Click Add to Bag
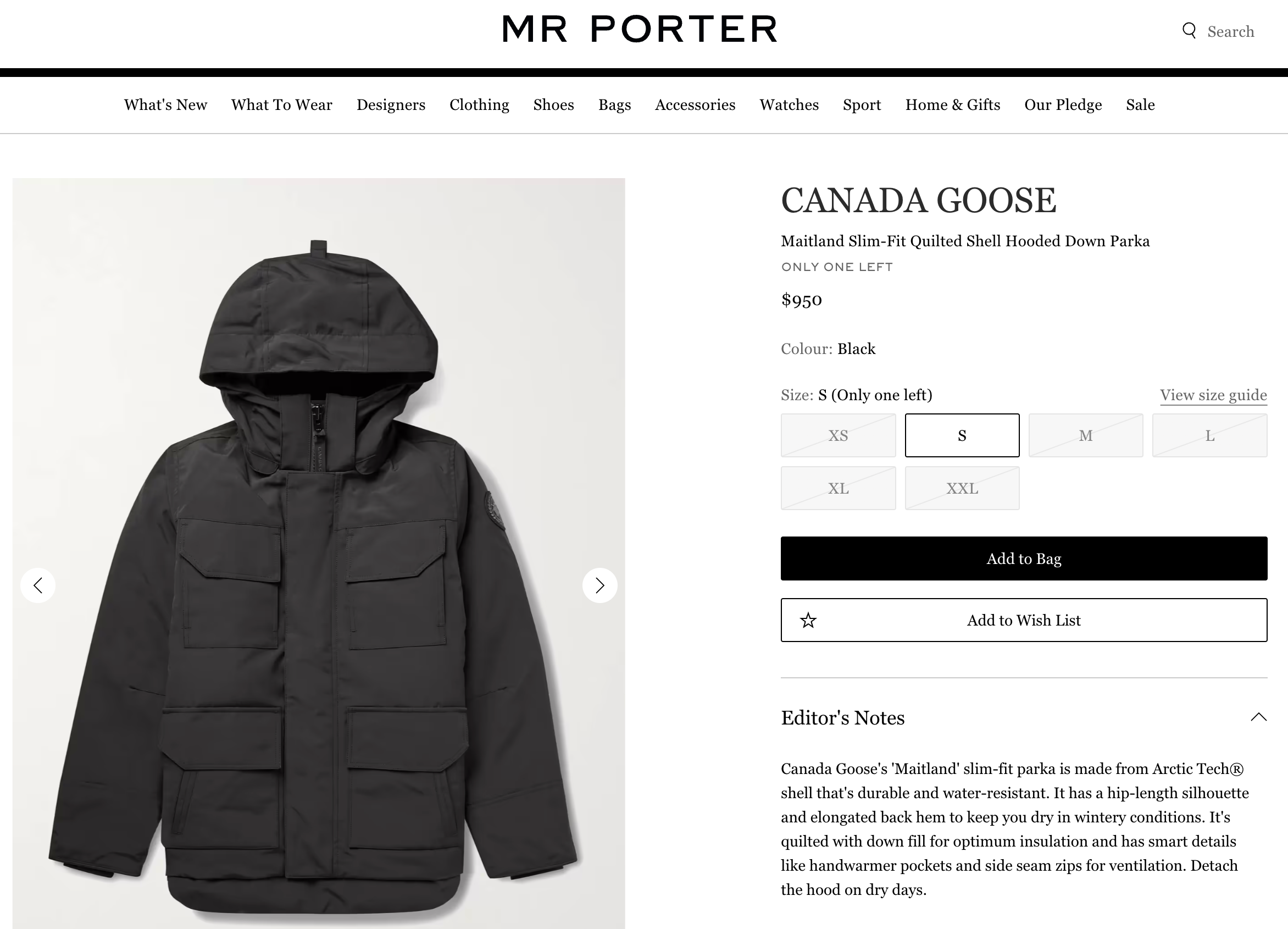The height and width of the screenshot is (929, 1288). point(1023,558)
